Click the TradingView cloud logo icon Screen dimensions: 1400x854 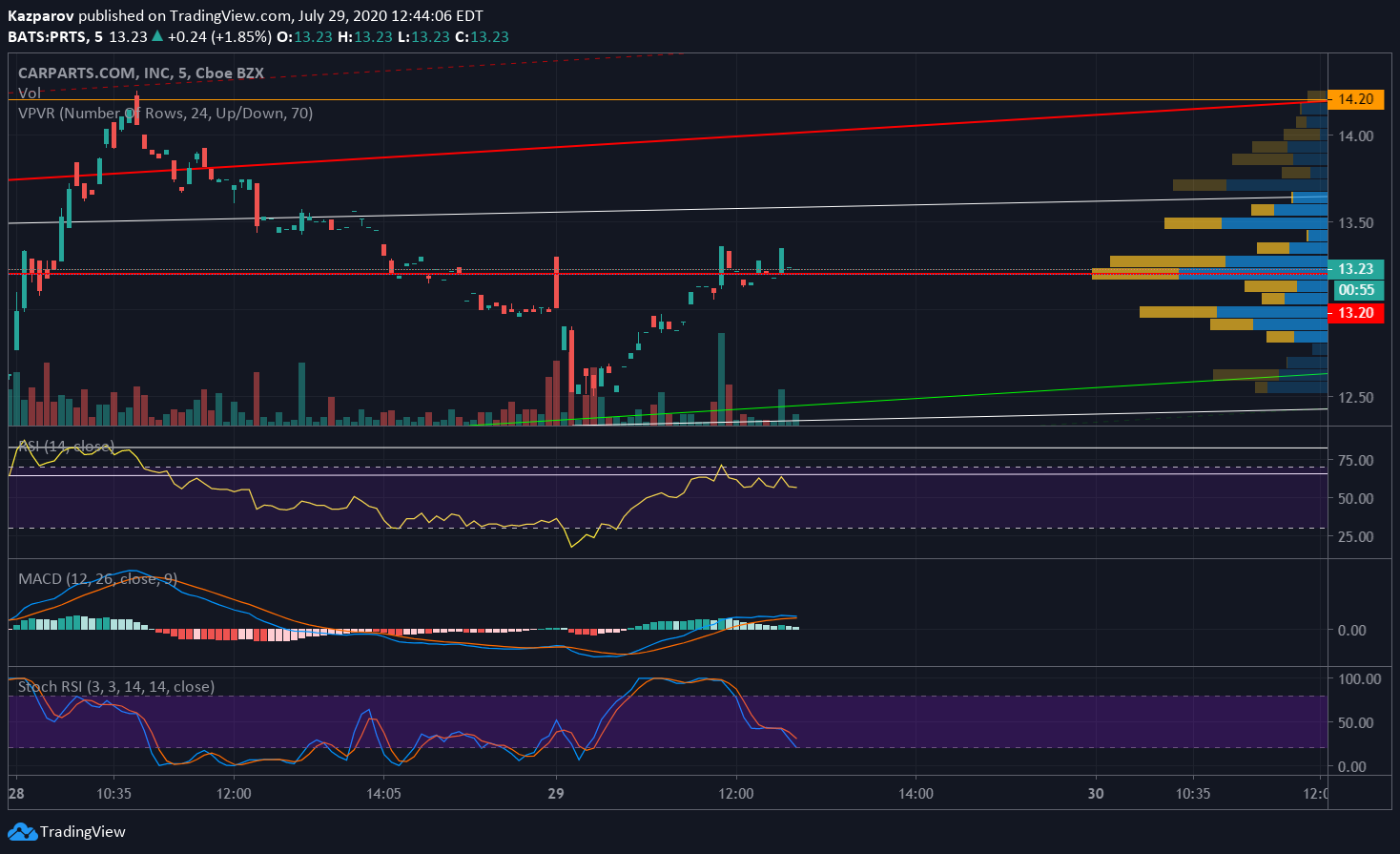click(x=22, y=832)
